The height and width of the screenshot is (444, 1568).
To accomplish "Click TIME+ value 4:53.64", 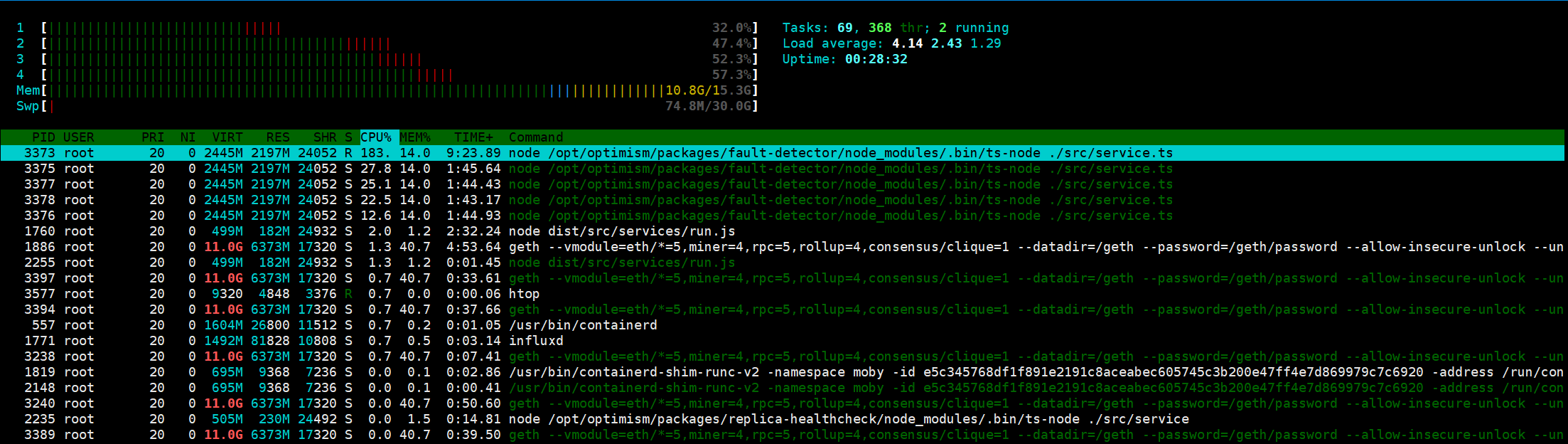I will pyautogui.click(x=473, y=247).
